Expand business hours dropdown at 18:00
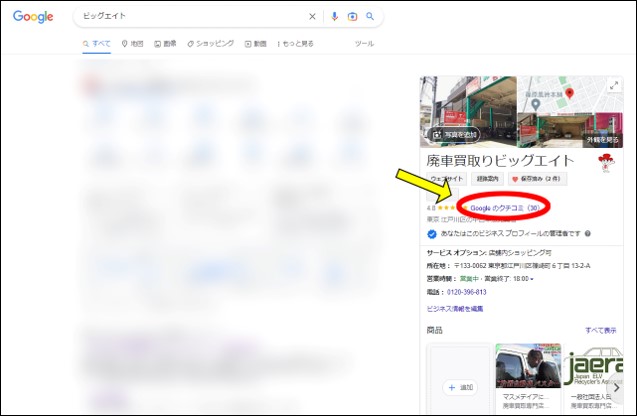Screen dimensions: 637x416 pyautogui.click(x=532, y=279)
